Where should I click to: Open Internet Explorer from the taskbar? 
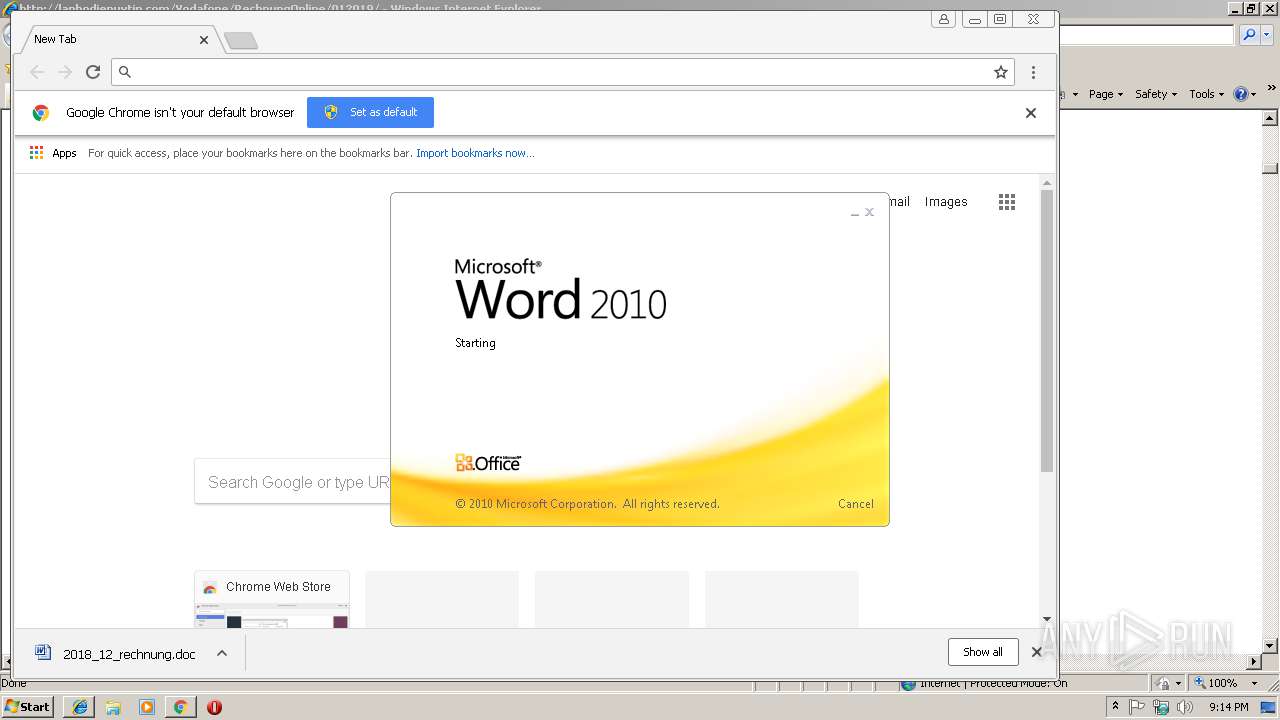(x=79, y=707)
